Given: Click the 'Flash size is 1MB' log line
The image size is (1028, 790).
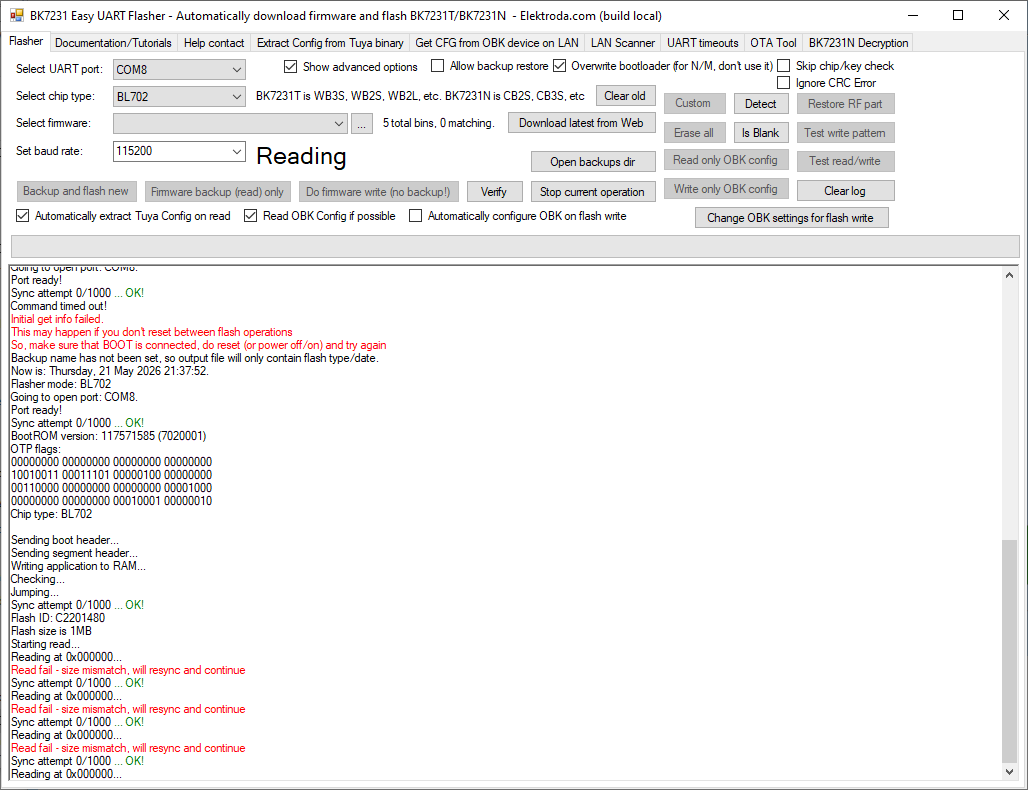Looking at the screenshot, I should coord(51,631).
